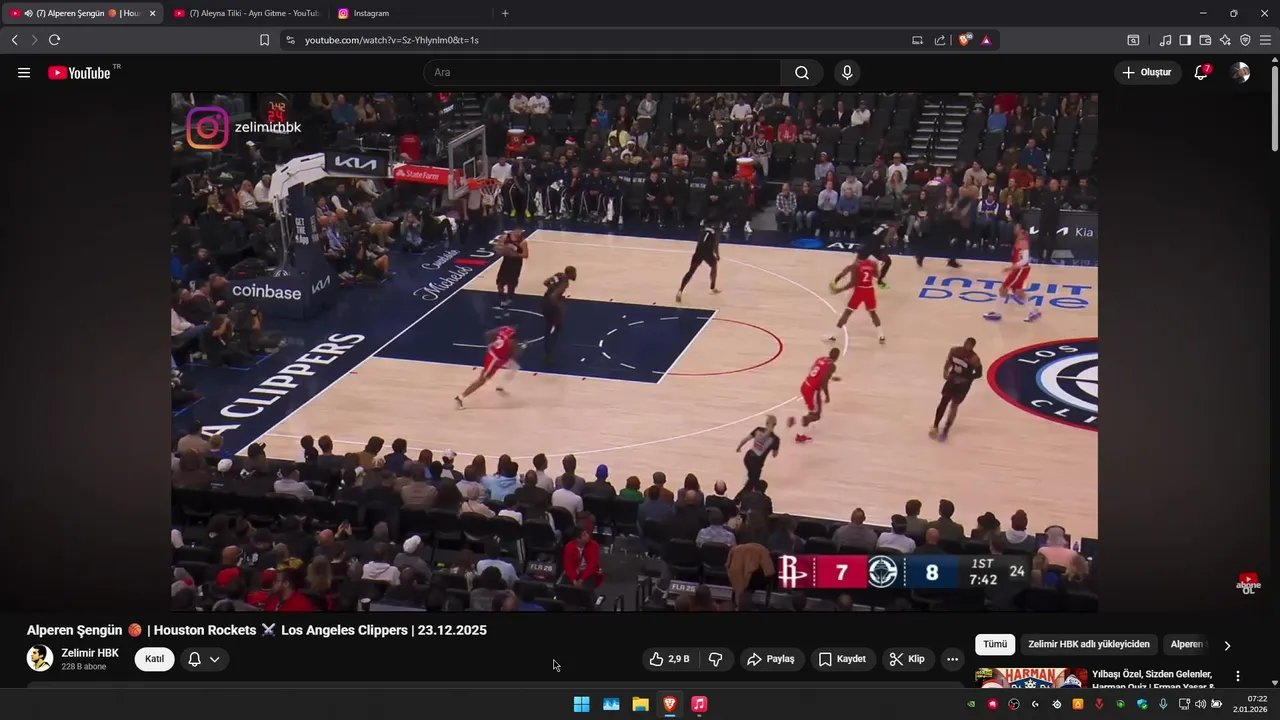Open Brave Rewards triangle icon
The width and height of the screenshot is (1280, 720).
[986, 40]
